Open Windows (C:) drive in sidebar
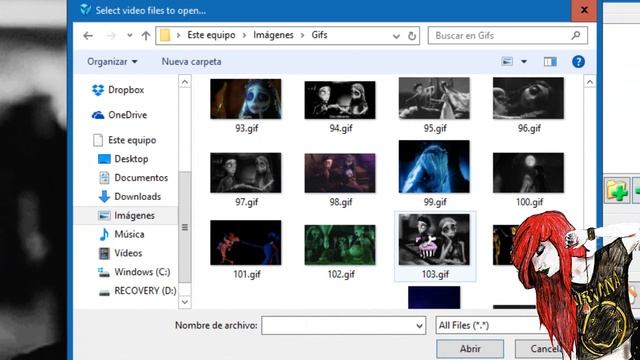640x360 pixels. pos(142,272)
